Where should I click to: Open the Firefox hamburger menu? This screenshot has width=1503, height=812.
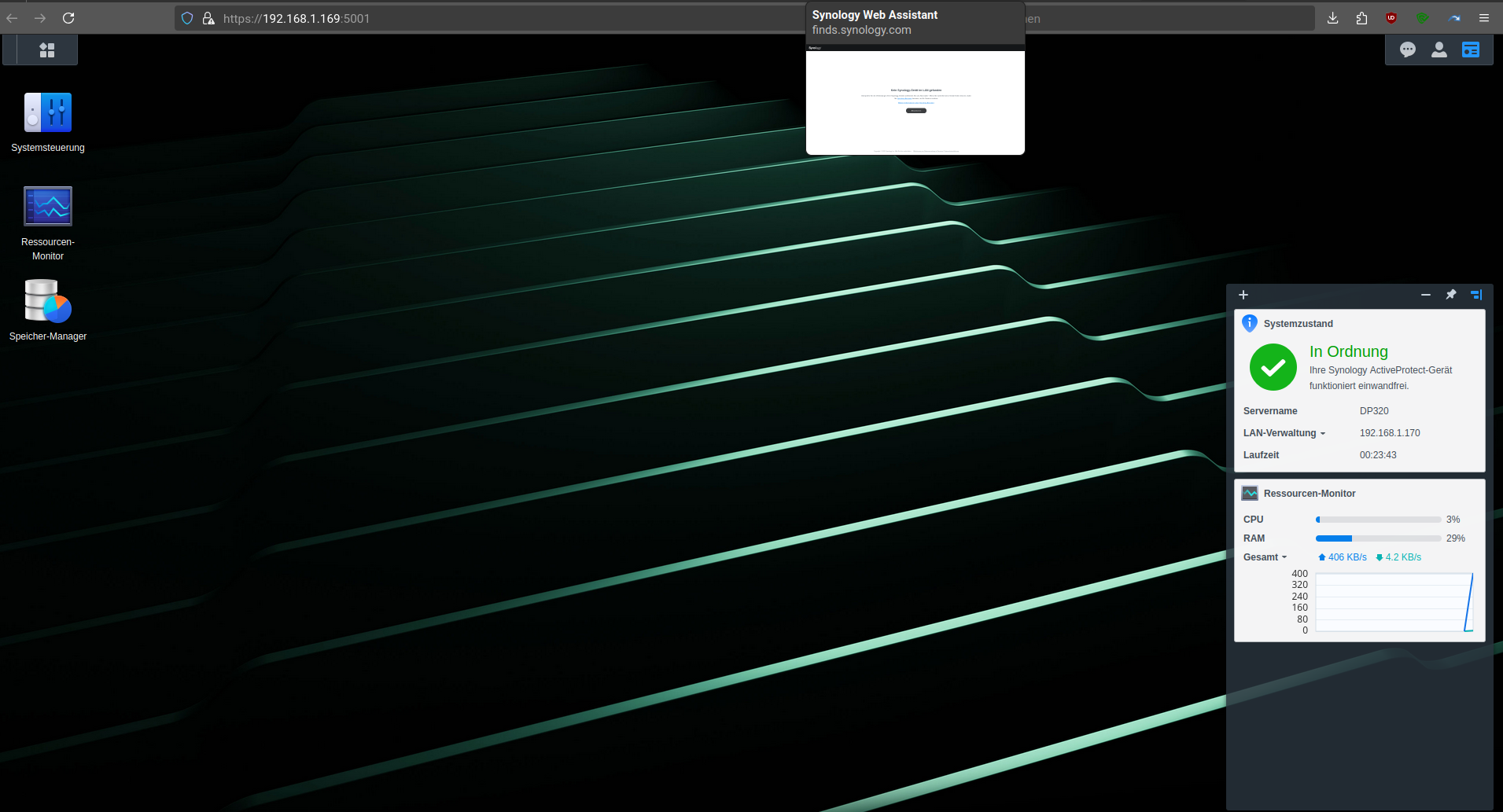[1484, 18]
